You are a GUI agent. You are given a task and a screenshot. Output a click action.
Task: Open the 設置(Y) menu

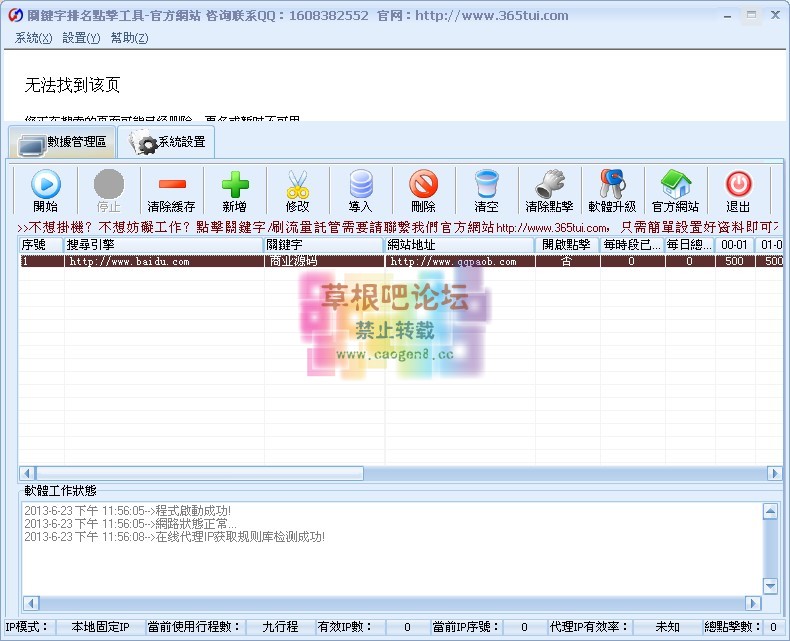point(81,38)
